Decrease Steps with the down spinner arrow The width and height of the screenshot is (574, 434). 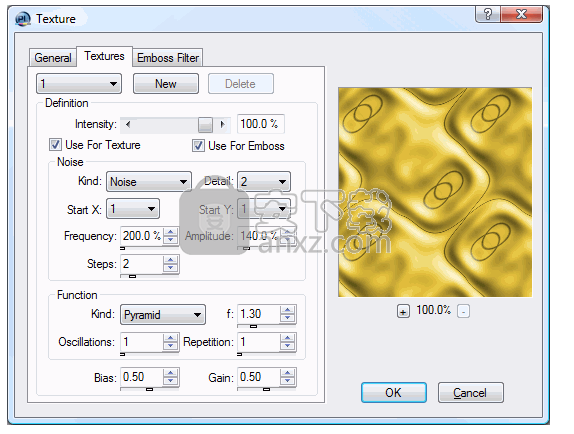(x=170, y=268)
